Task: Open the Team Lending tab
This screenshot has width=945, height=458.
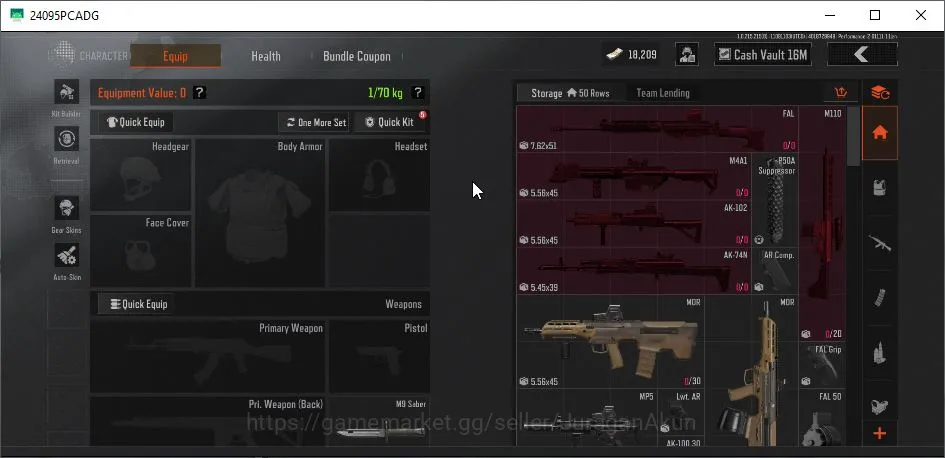Action: click(663, 93)
